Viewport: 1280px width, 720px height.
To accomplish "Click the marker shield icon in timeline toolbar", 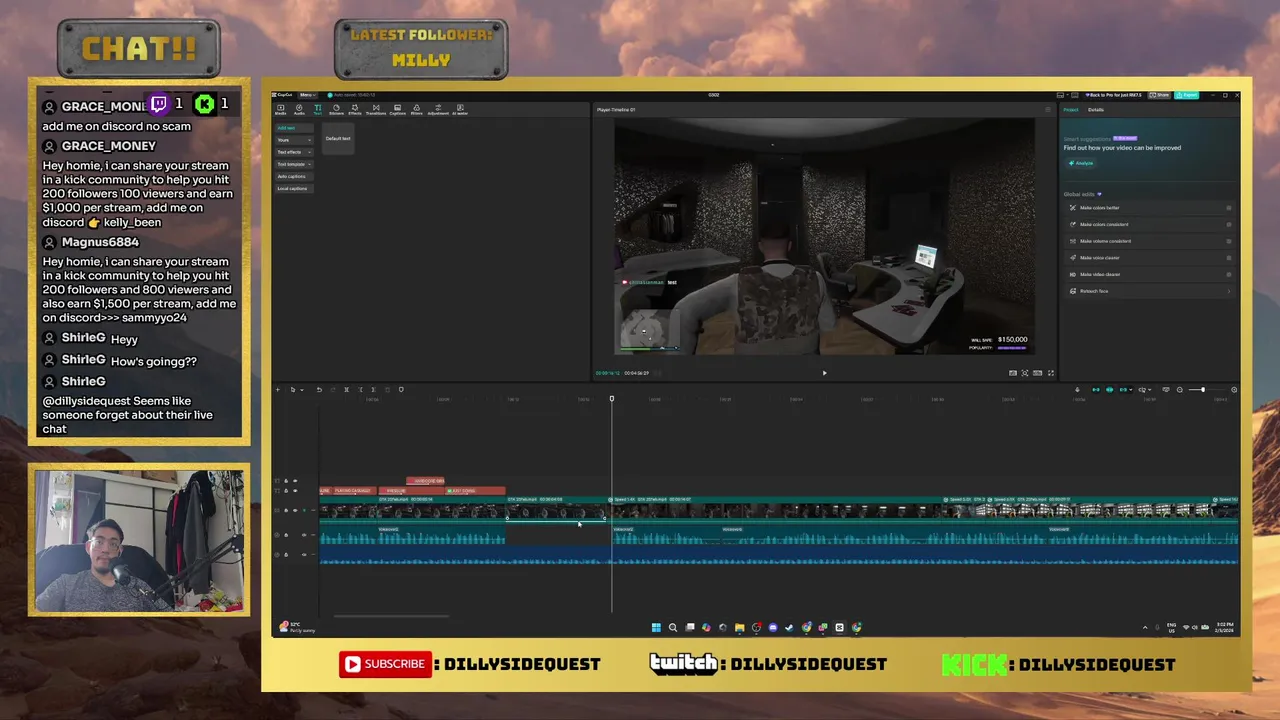I will tap(401, 390).
